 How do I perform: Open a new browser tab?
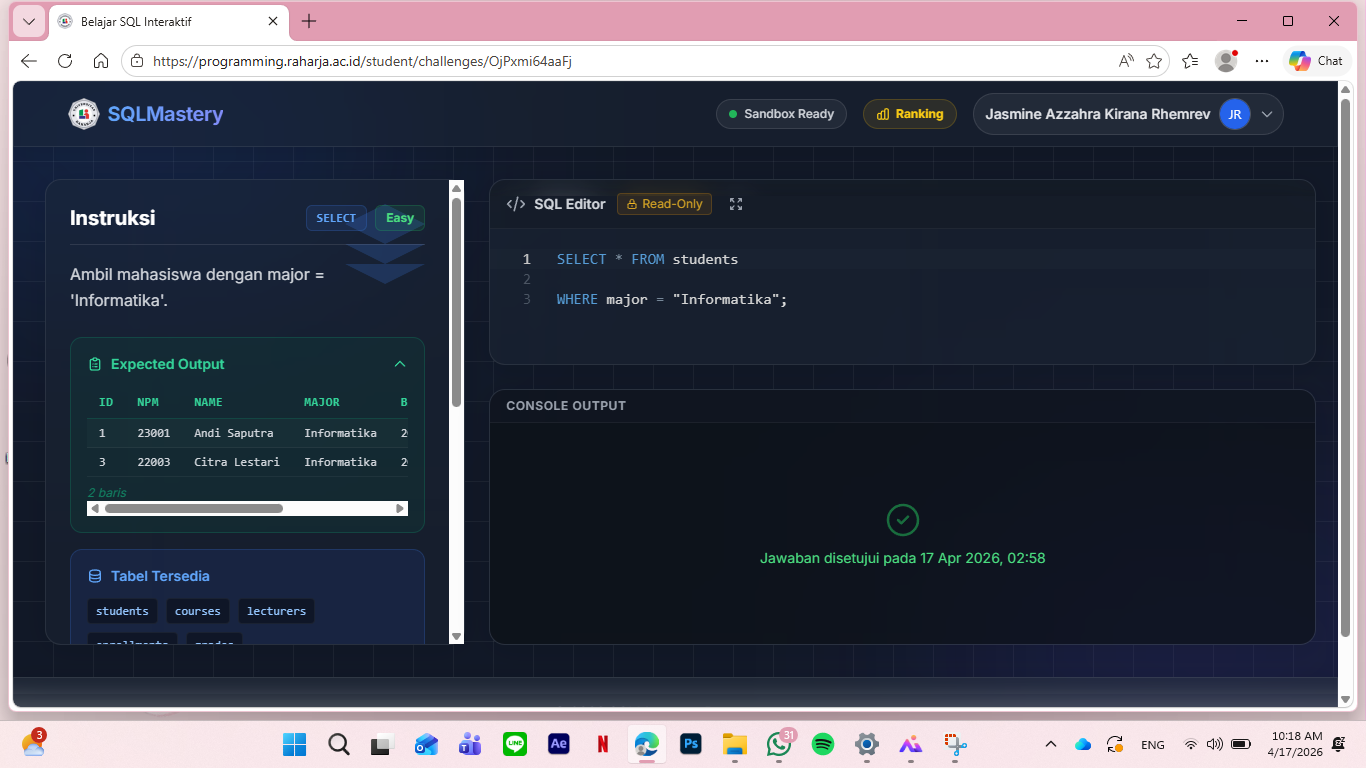(309, 21)
